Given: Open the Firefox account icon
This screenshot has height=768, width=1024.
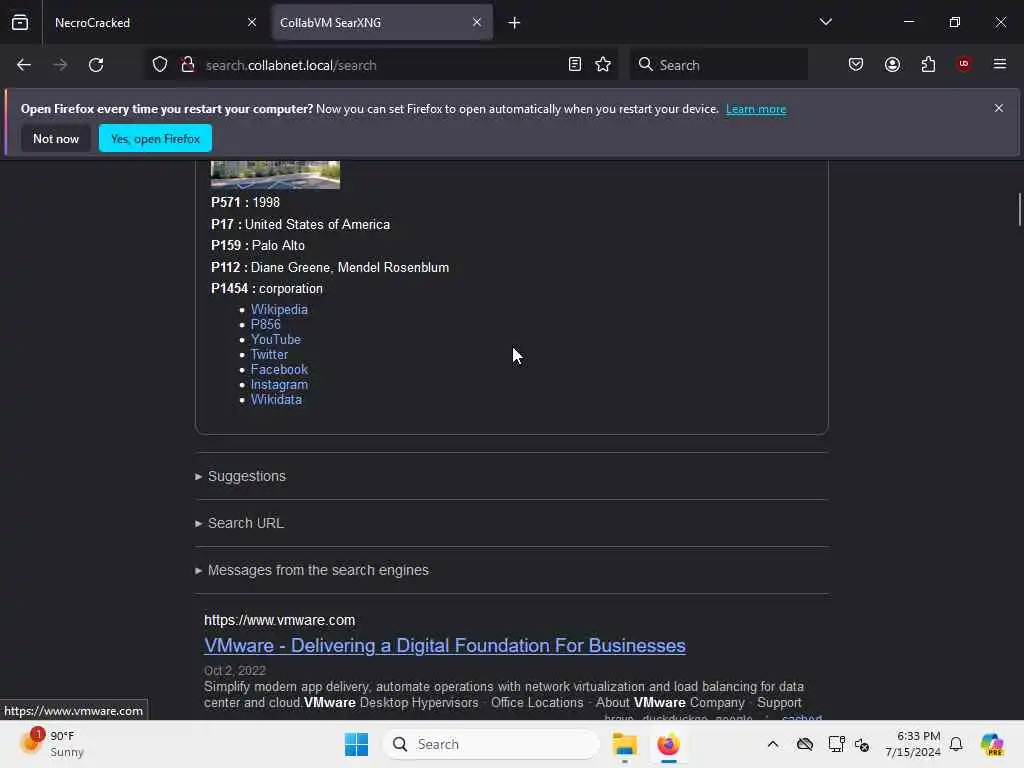Looking at the screenshot, I should click(892, 64).
